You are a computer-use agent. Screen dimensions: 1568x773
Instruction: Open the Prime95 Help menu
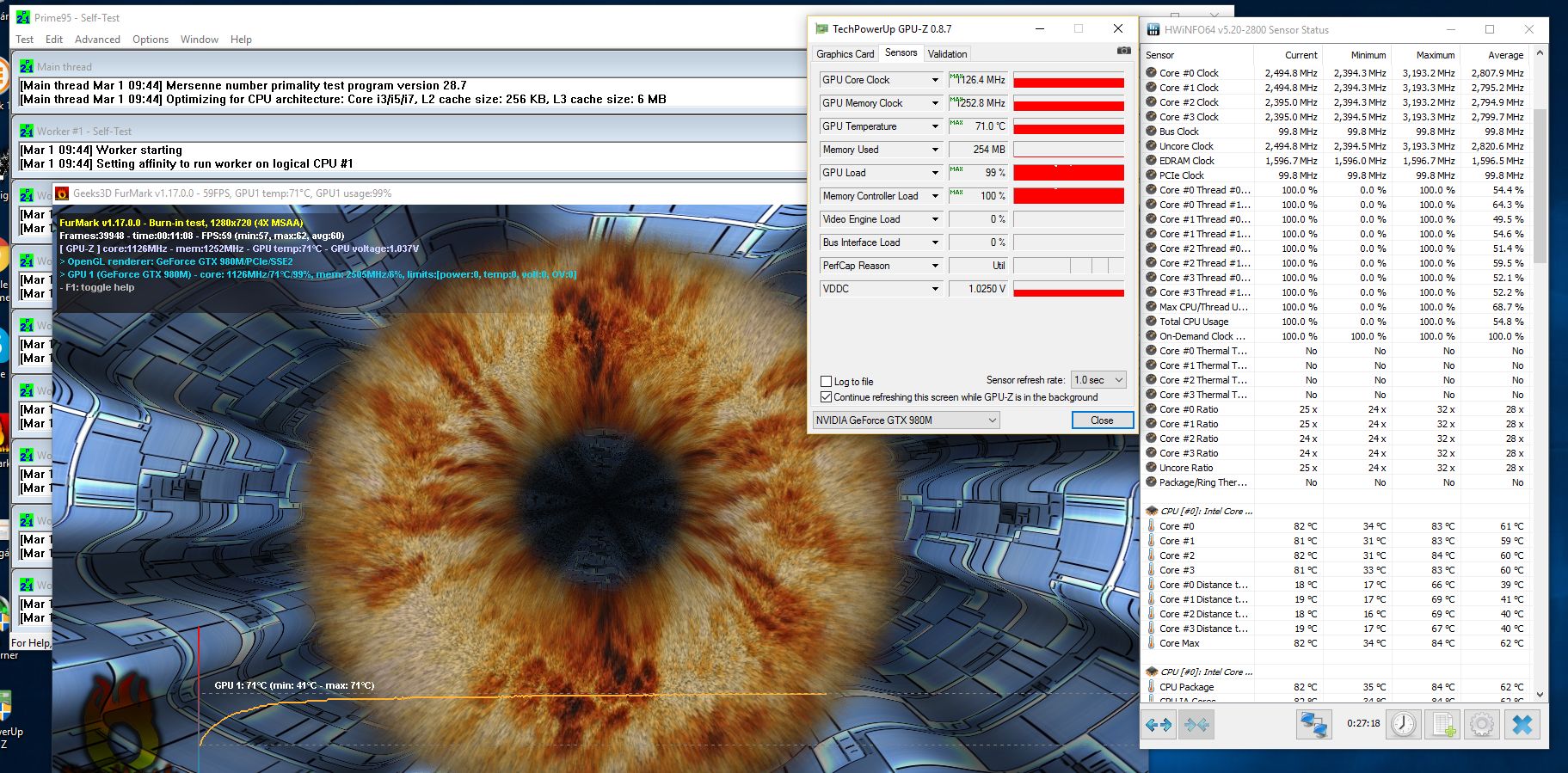(x=241, y=40)
